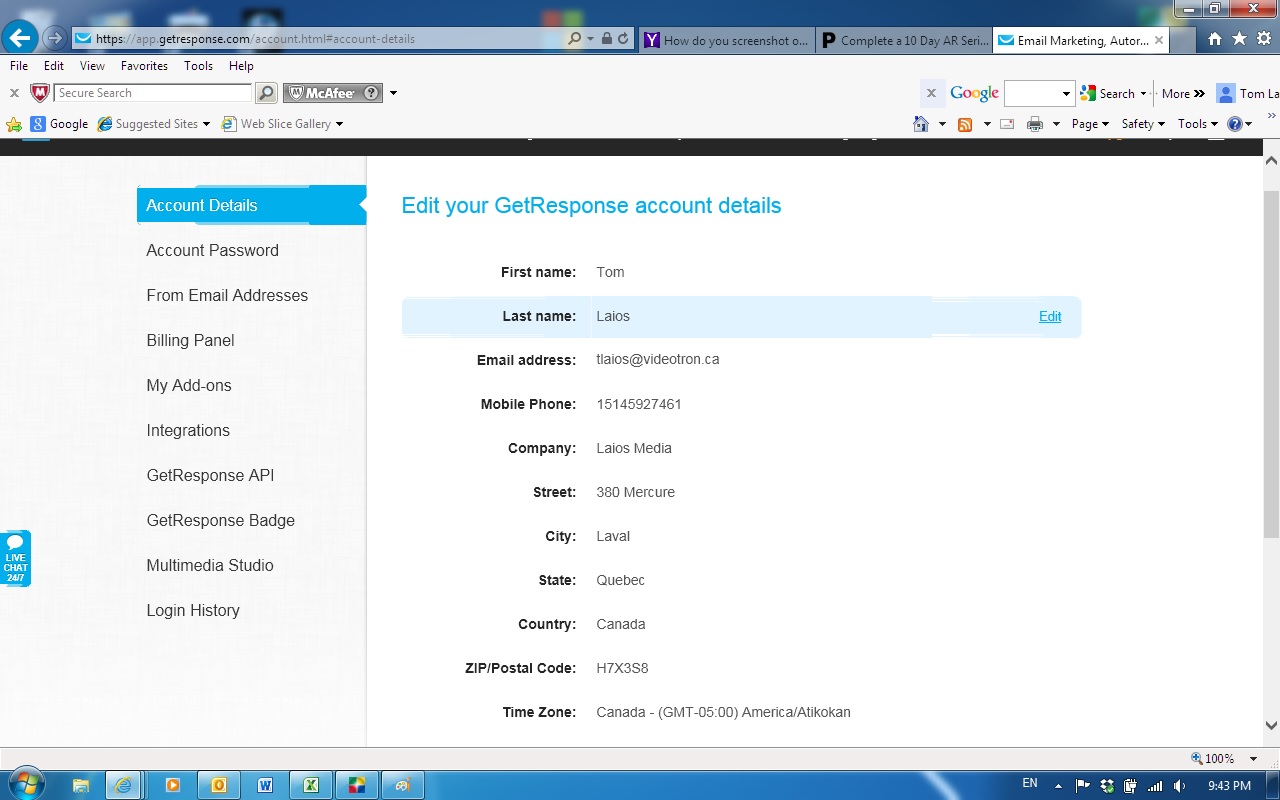
Task: Show hidden system tray icons arrow
Action: (1058, 786)
